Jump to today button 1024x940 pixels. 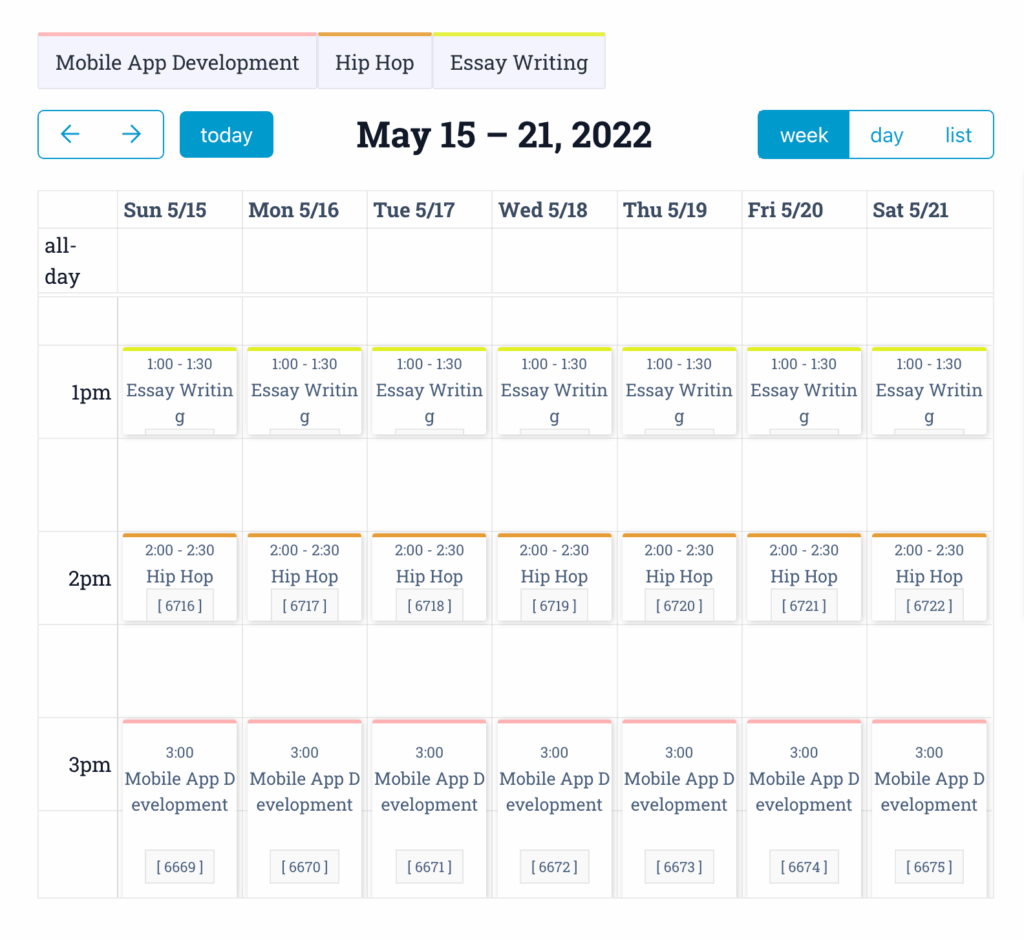point(227,135)
